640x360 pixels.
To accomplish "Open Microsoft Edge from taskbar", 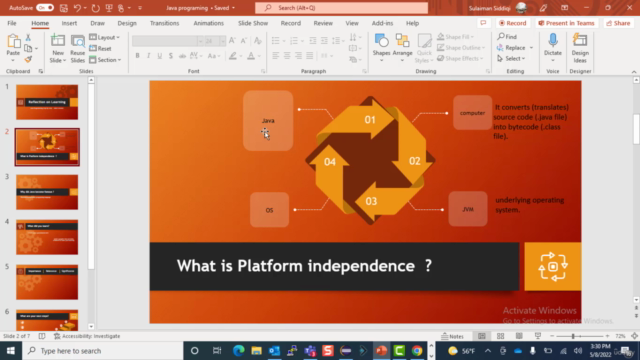I will pos(239,351).
